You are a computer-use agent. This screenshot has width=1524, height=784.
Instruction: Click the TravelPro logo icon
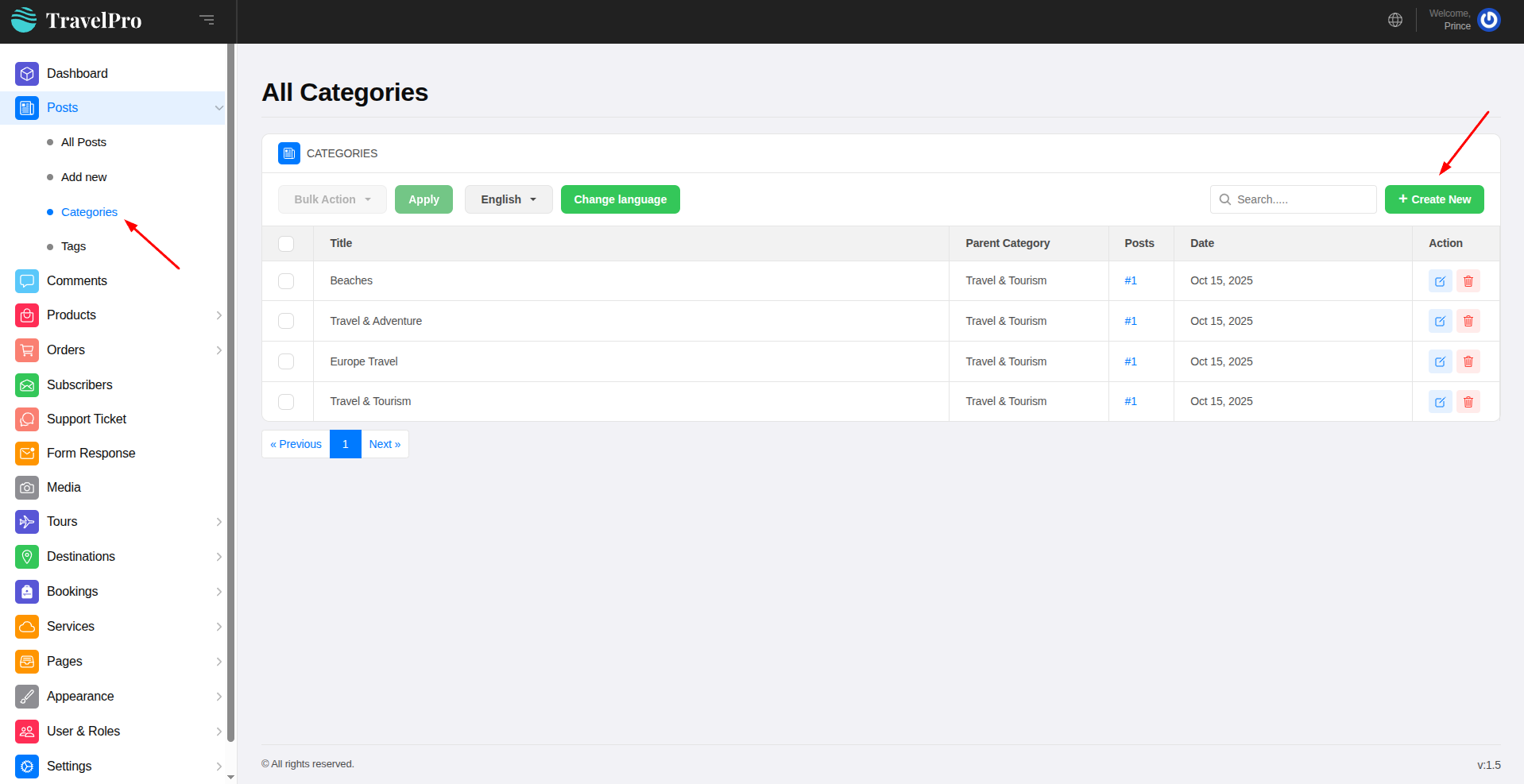point(24,20)
